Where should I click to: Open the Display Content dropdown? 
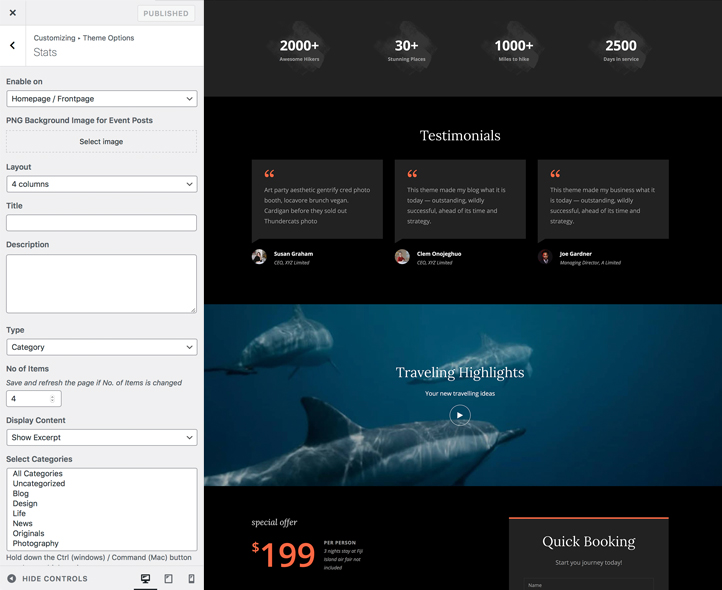101,437
